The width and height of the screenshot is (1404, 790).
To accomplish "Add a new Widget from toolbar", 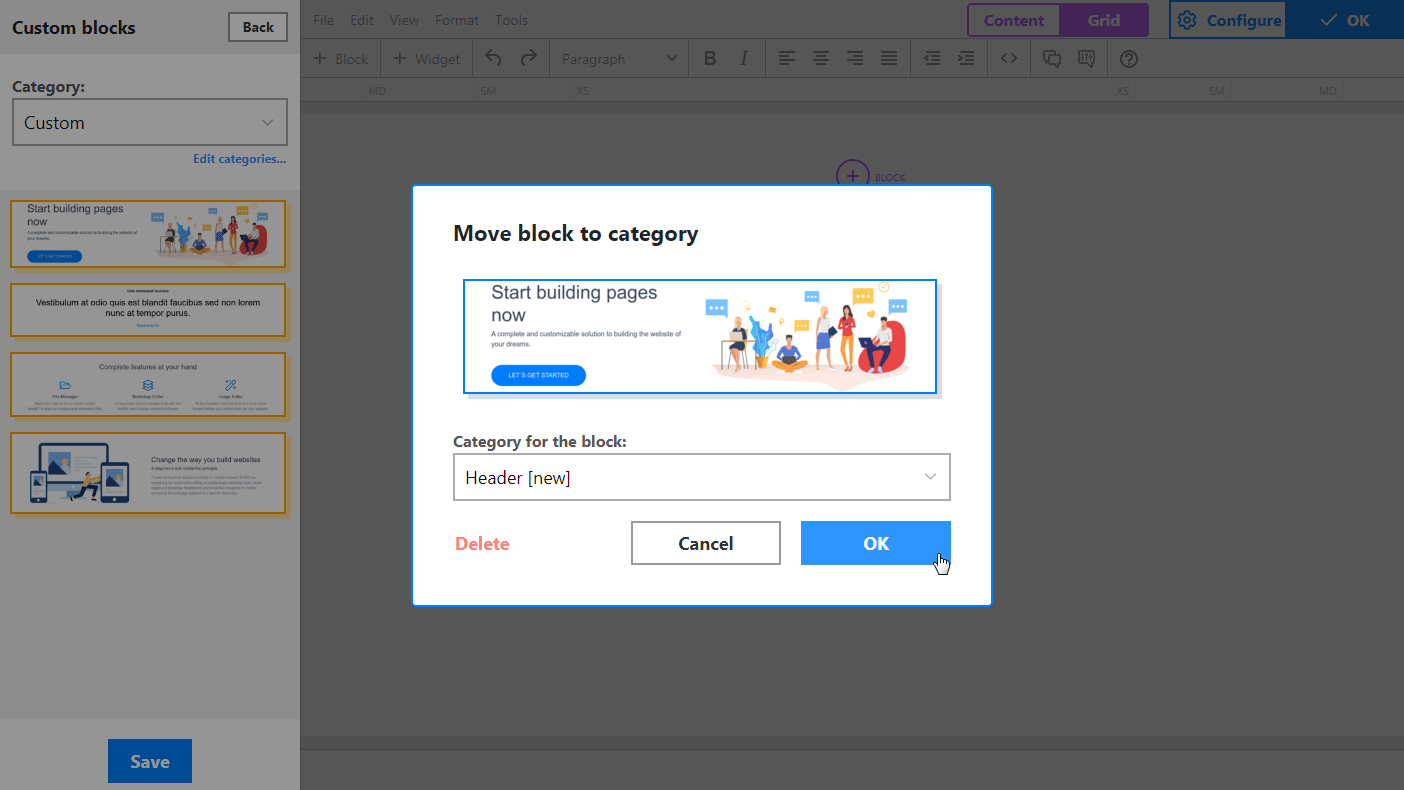I will (x=427, y=58).
